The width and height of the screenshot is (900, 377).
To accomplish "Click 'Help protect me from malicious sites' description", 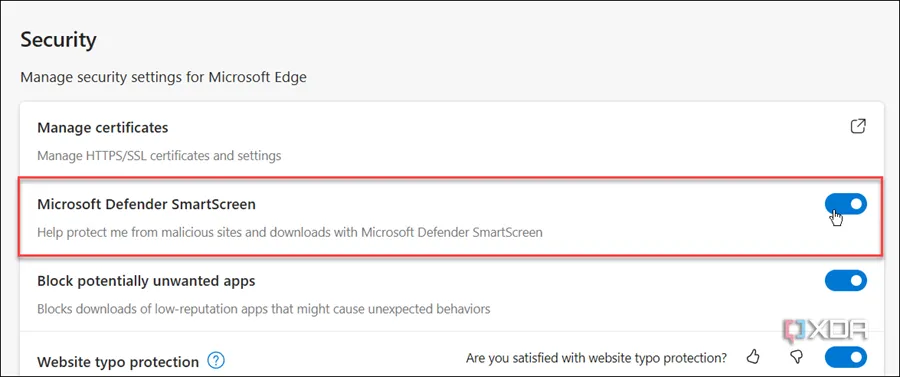I will click(x=290, y=232).
